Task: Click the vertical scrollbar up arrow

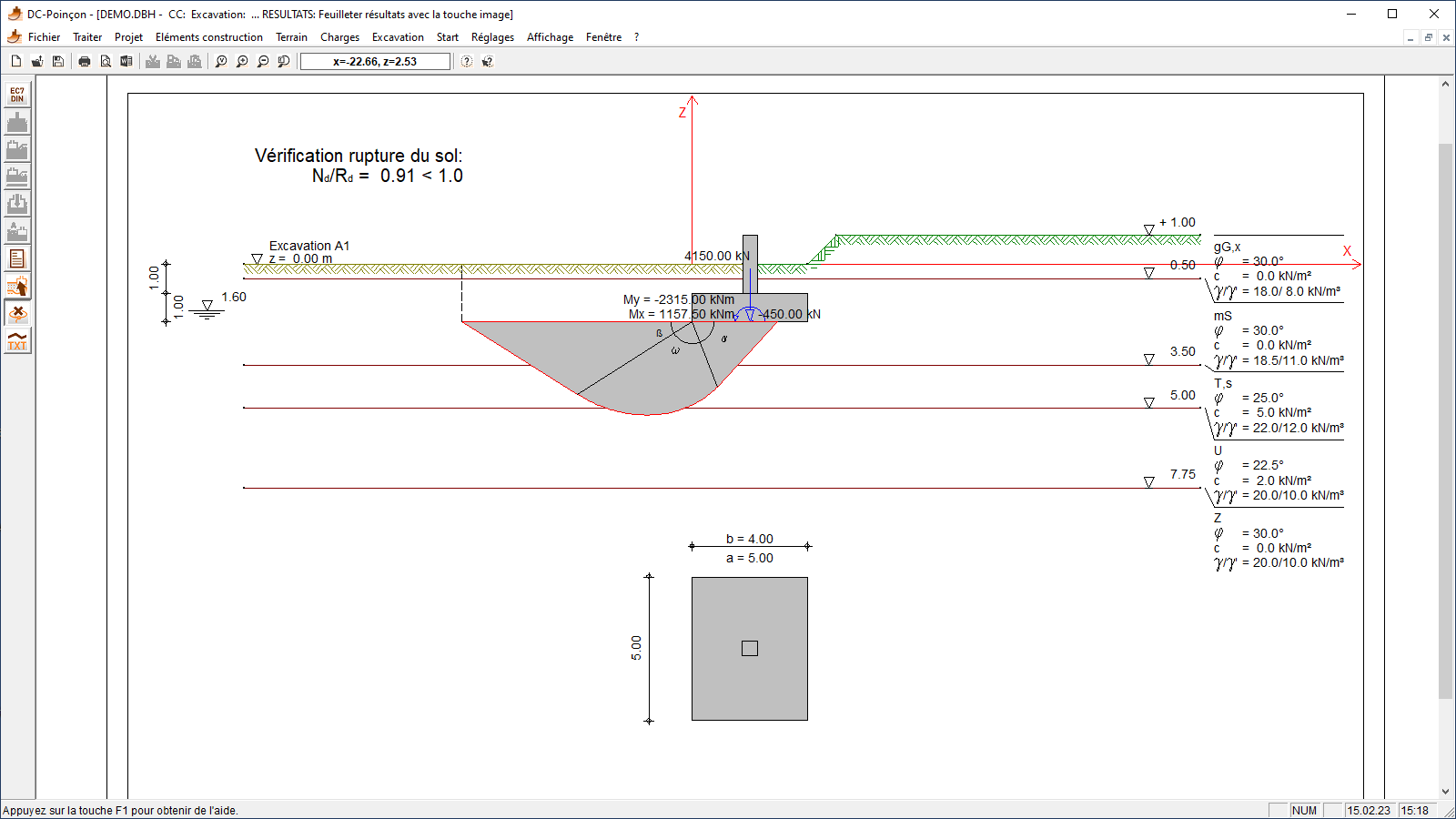Action: (1446, 84)
